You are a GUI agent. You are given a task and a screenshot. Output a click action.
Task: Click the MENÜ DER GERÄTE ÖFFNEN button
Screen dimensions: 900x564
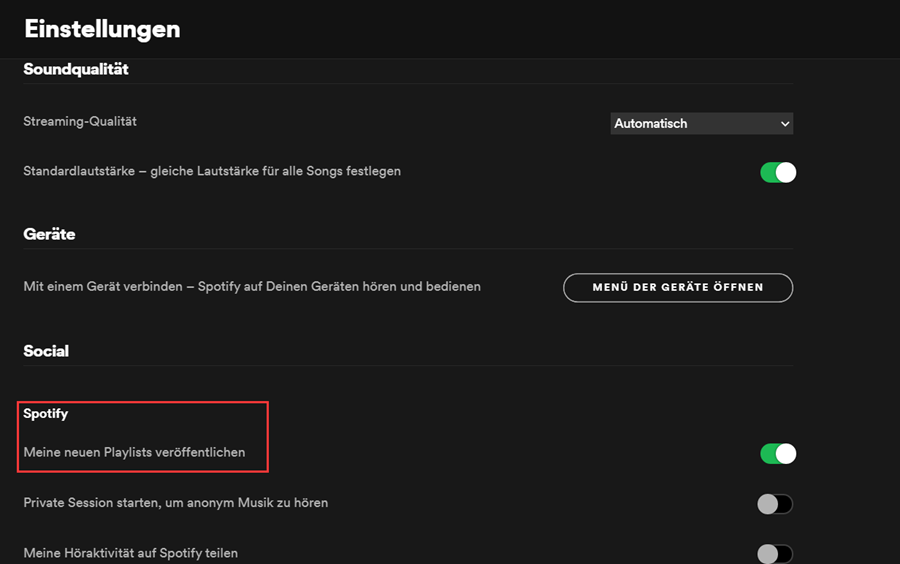[x=678, y=287]
